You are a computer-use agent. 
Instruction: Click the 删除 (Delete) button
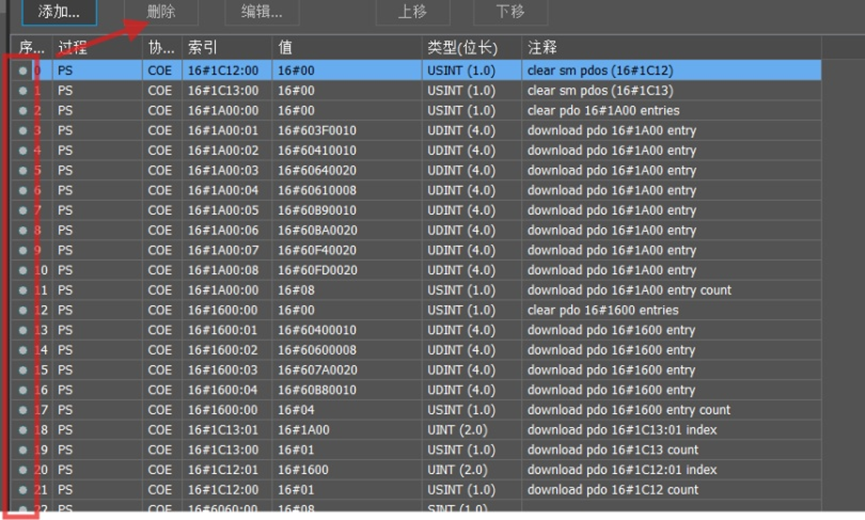(x=161, y=13)
